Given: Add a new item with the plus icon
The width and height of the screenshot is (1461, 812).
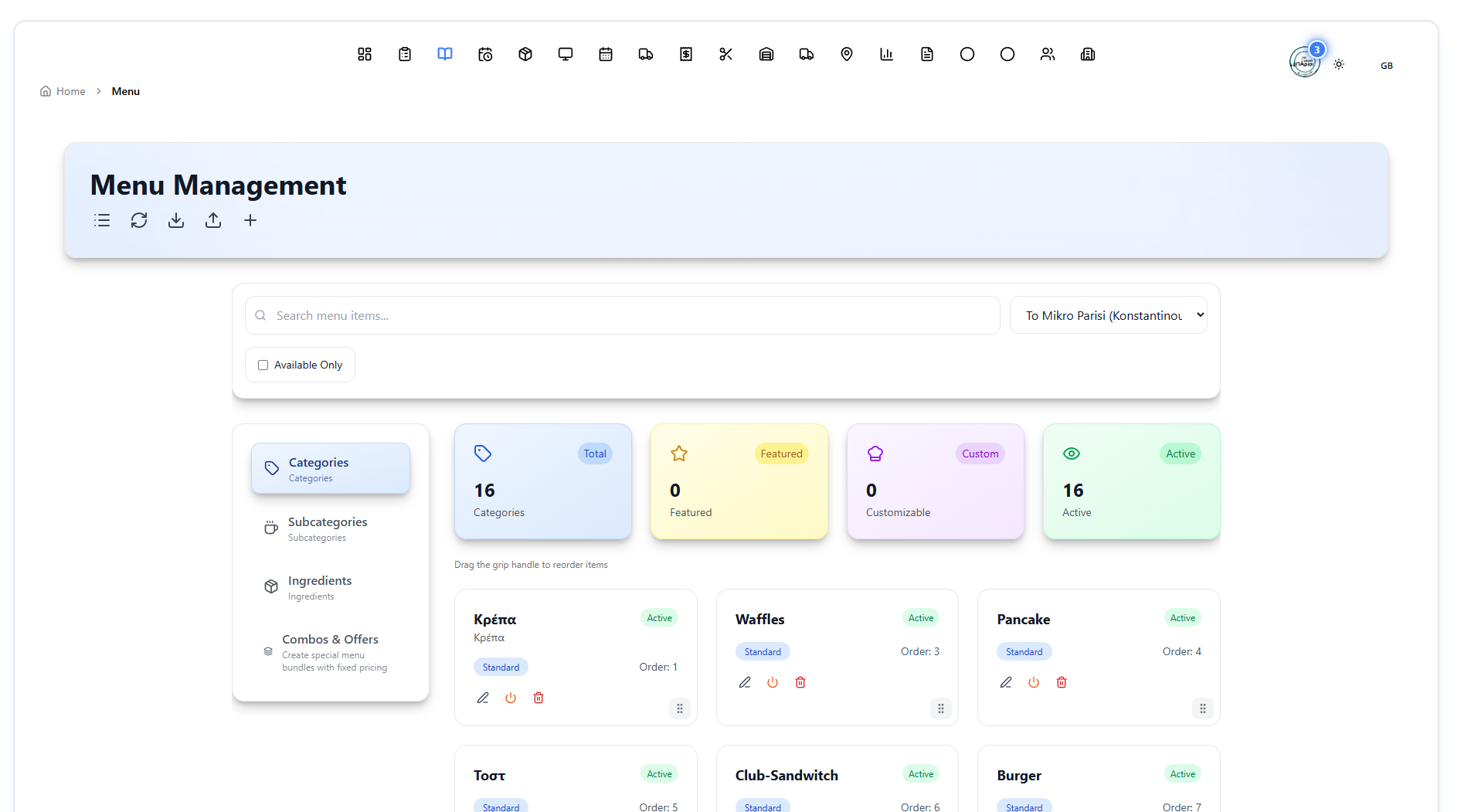Looking at the screenshot, I should click(250, 220).
